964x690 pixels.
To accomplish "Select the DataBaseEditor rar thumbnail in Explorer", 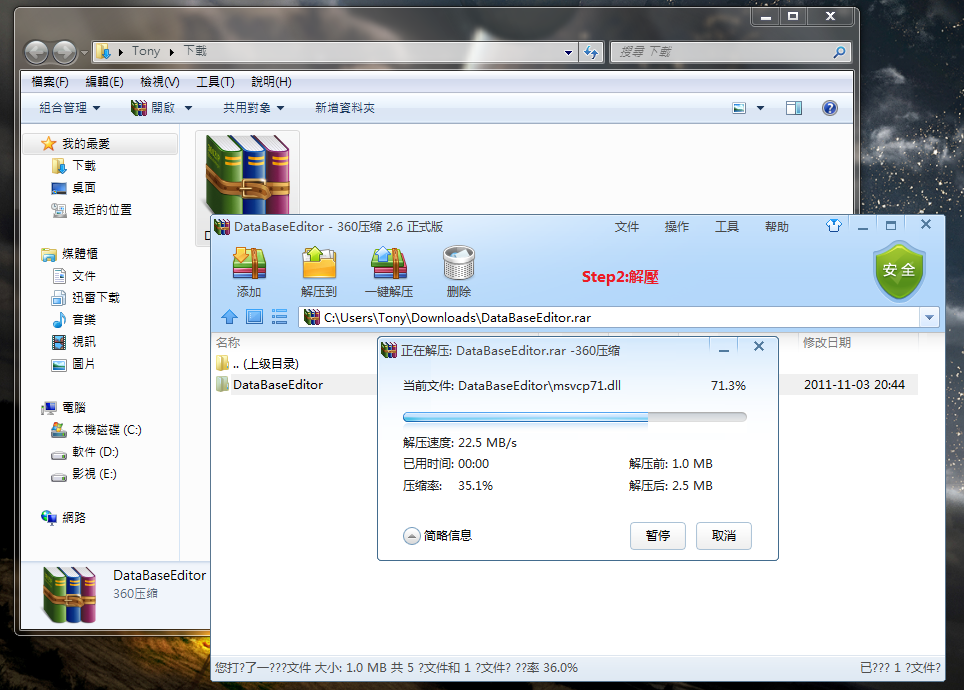I will pos(247,175).
